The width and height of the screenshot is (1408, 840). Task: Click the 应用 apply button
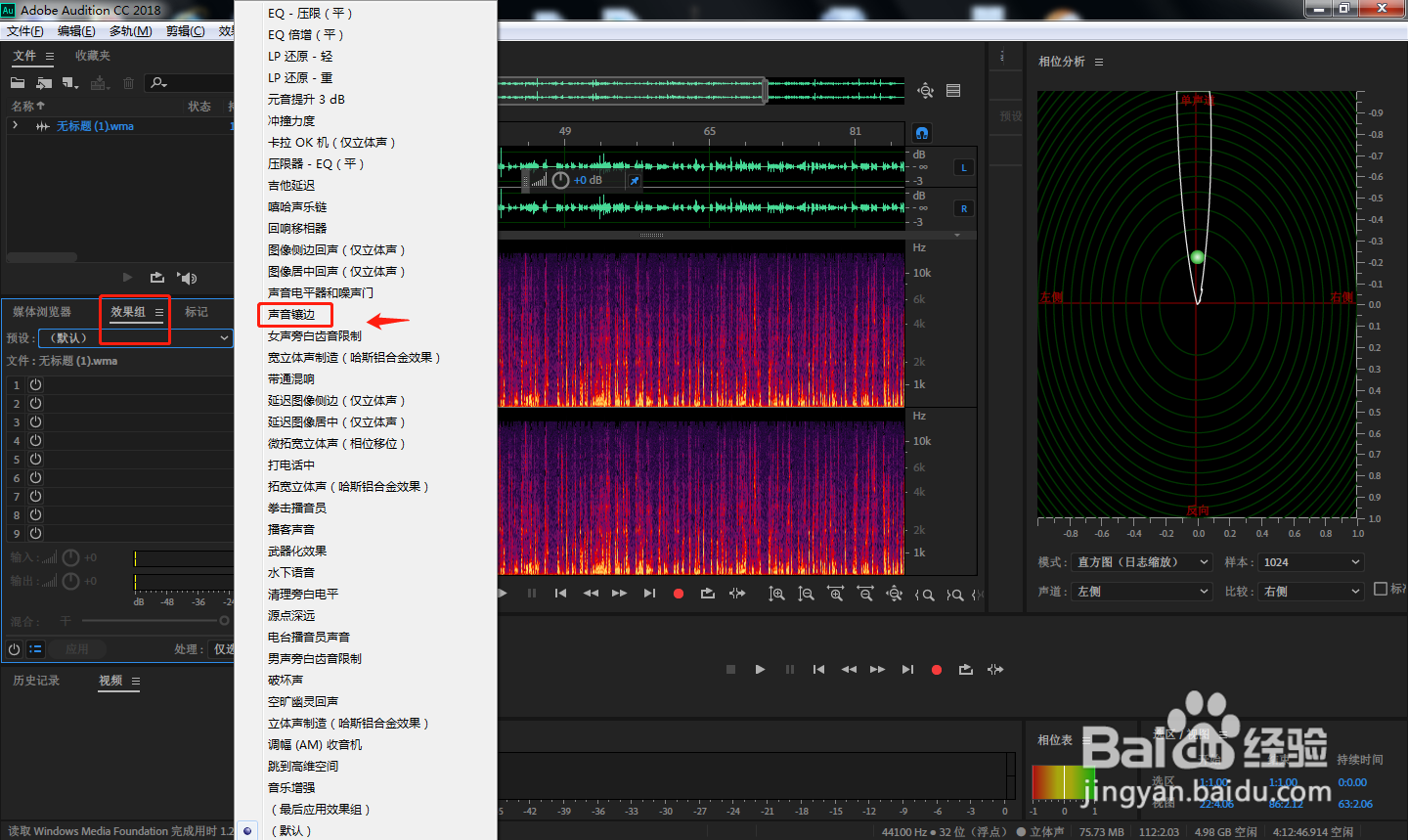(x=77, y=648)
